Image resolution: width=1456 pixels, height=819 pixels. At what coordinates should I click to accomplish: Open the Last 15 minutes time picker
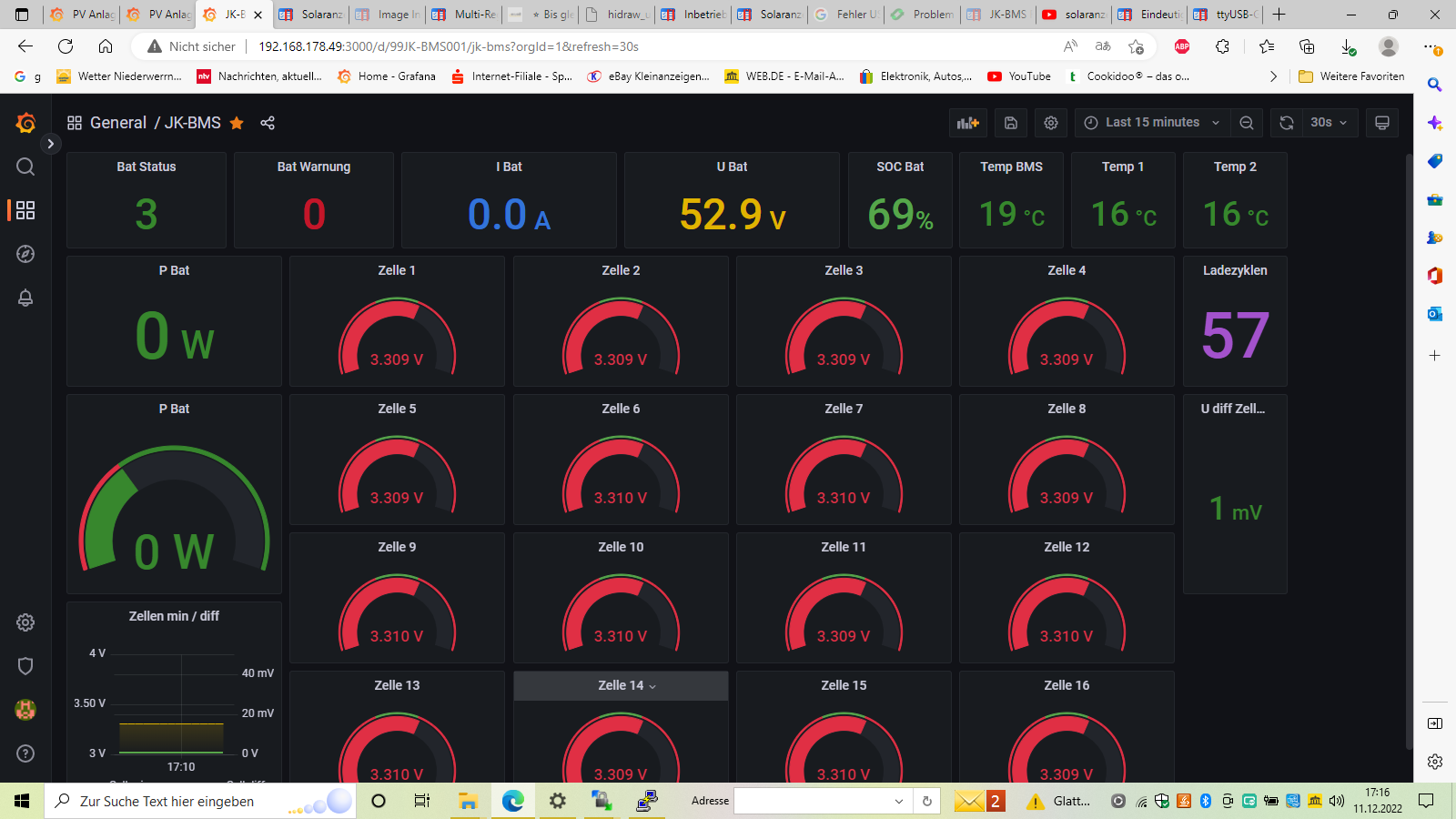(1152, 123)
